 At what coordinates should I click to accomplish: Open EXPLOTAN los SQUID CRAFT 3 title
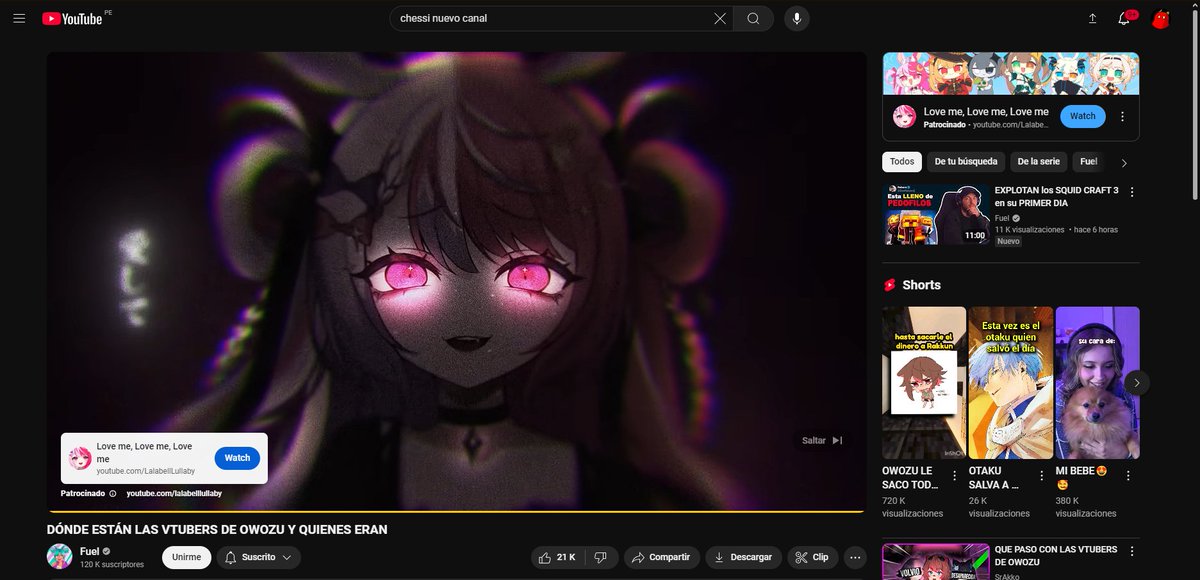pos(1056,196)
